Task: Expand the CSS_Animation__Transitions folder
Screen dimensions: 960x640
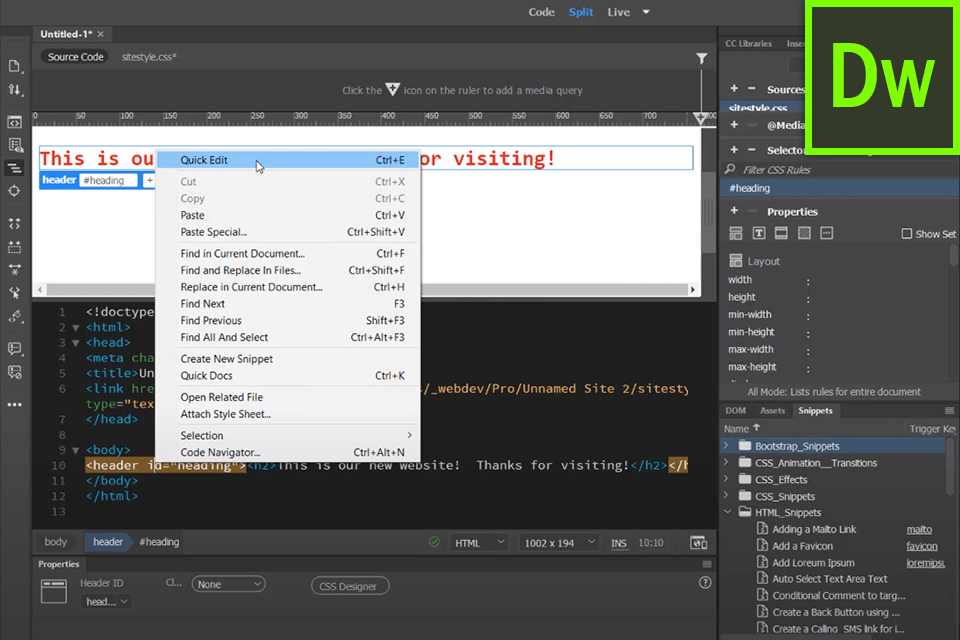Action: coord(727,462)
